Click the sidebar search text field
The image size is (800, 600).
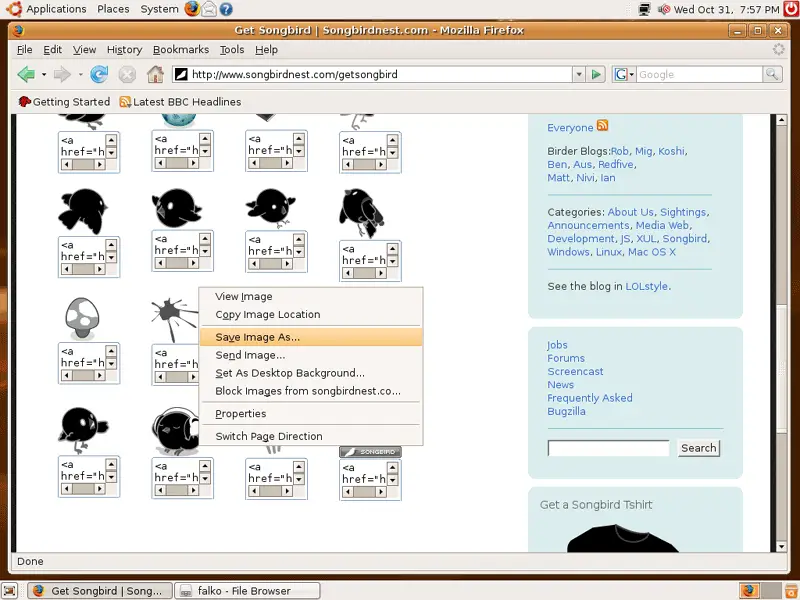pos(608,448)
